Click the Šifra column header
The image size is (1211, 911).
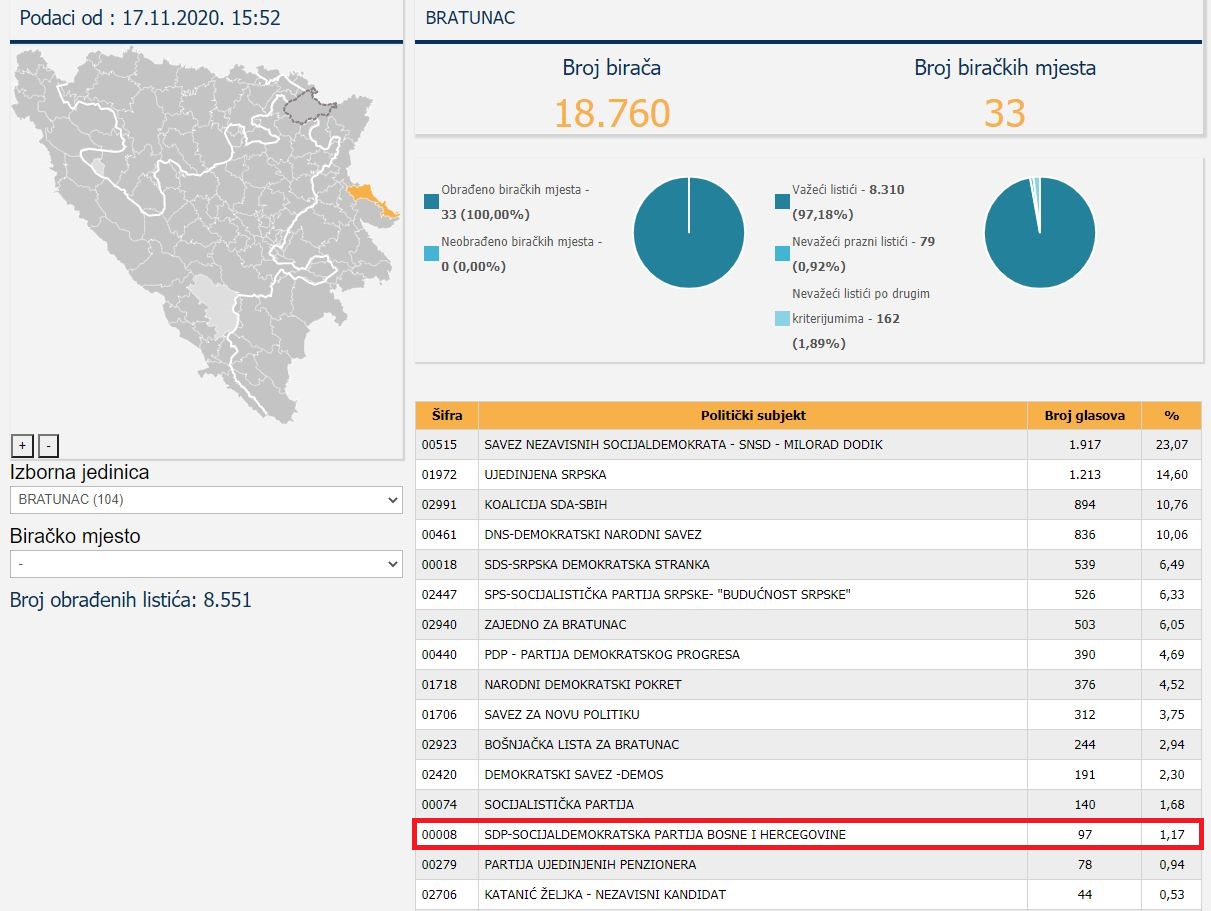[x=447, y=415]
